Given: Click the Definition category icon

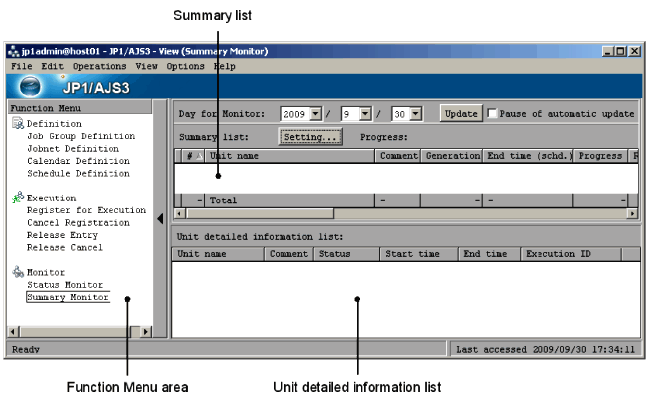Looking at the screenshot, I should pyautogui.click(x=17, y=123).
